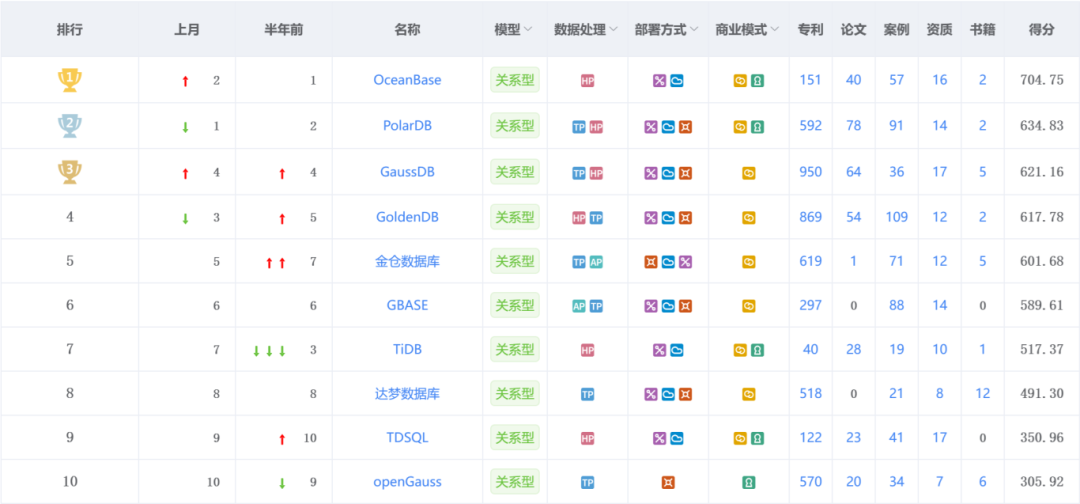Click the OceanBase score 704.75
This screenshot has width=1080, height=504.
1042,80
